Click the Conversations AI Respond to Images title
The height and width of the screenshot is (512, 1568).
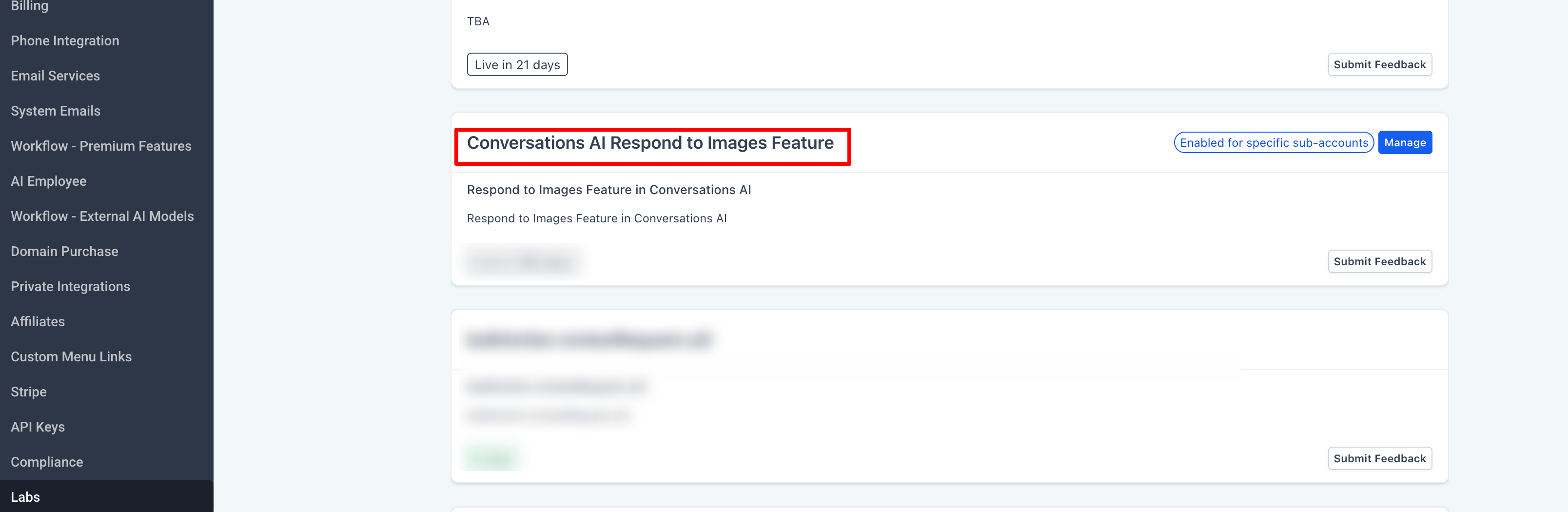[x=649, y=143]
